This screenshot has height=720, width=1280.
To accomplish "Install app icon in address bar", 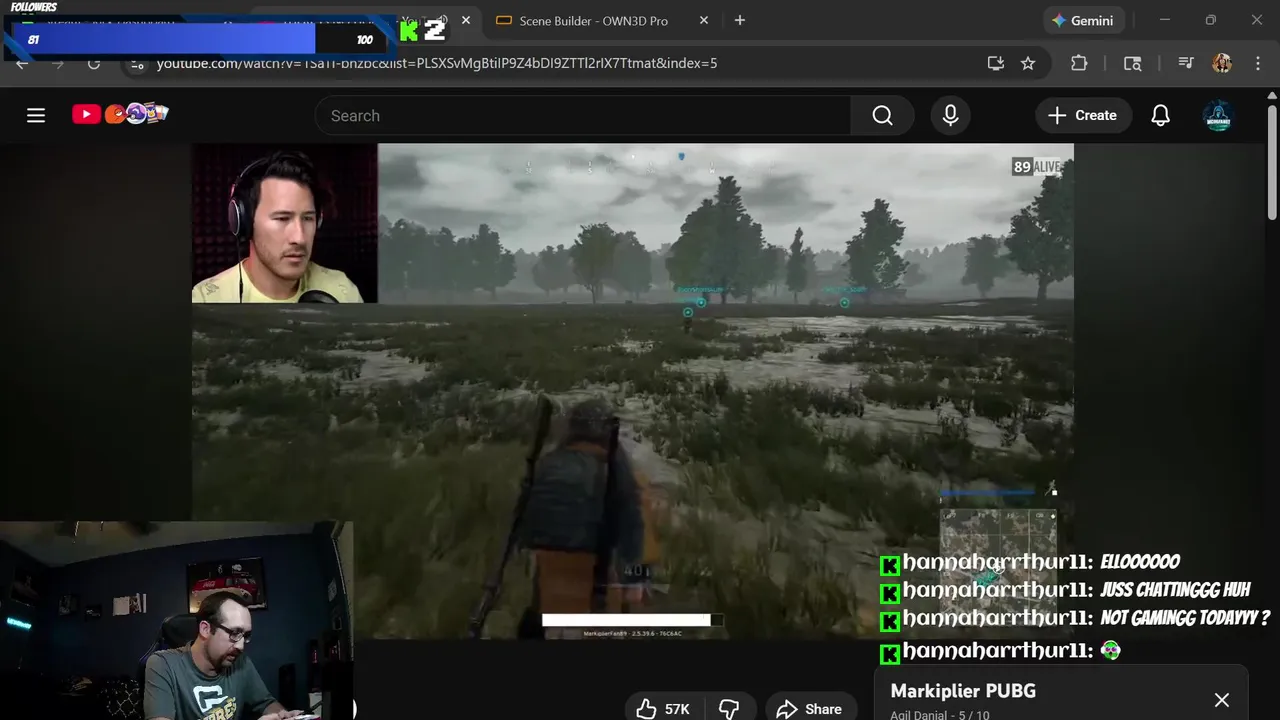I will [995, 63].
